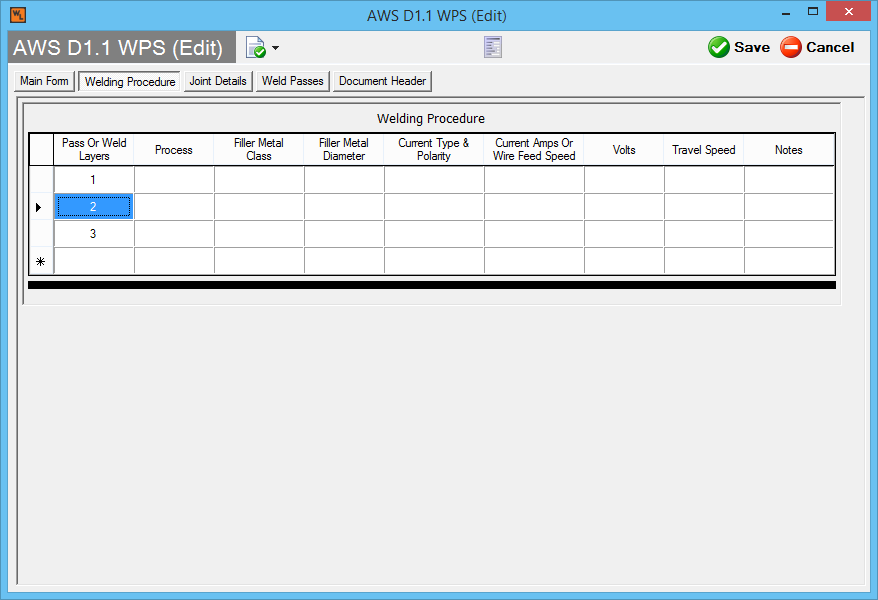This screenshot has width=878, height=600.
Task: Switch to the Main Form tab
Action: click(x=44, y=81)
